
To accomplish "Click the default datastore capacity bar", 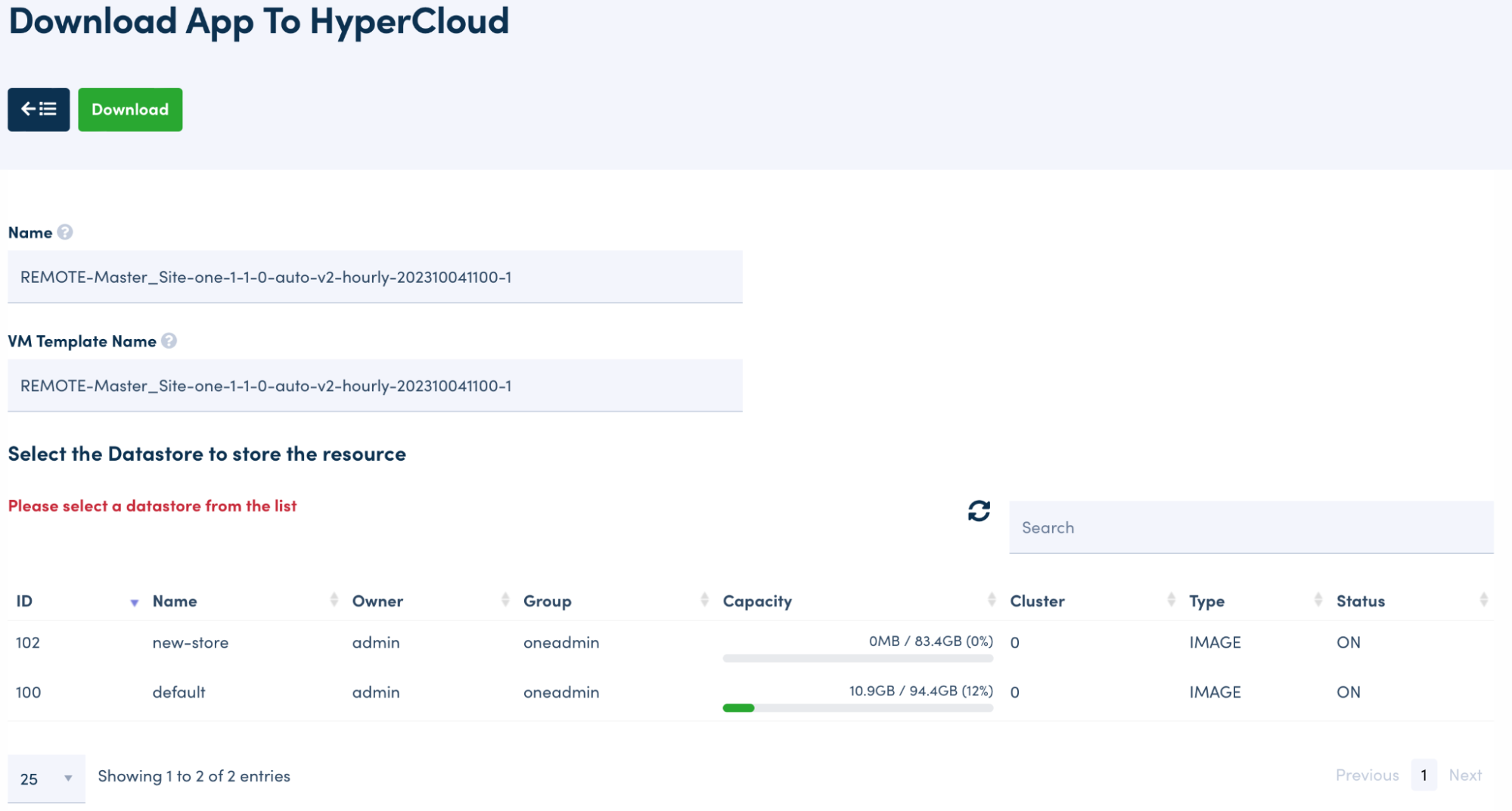I will click(x=857, y=708).
